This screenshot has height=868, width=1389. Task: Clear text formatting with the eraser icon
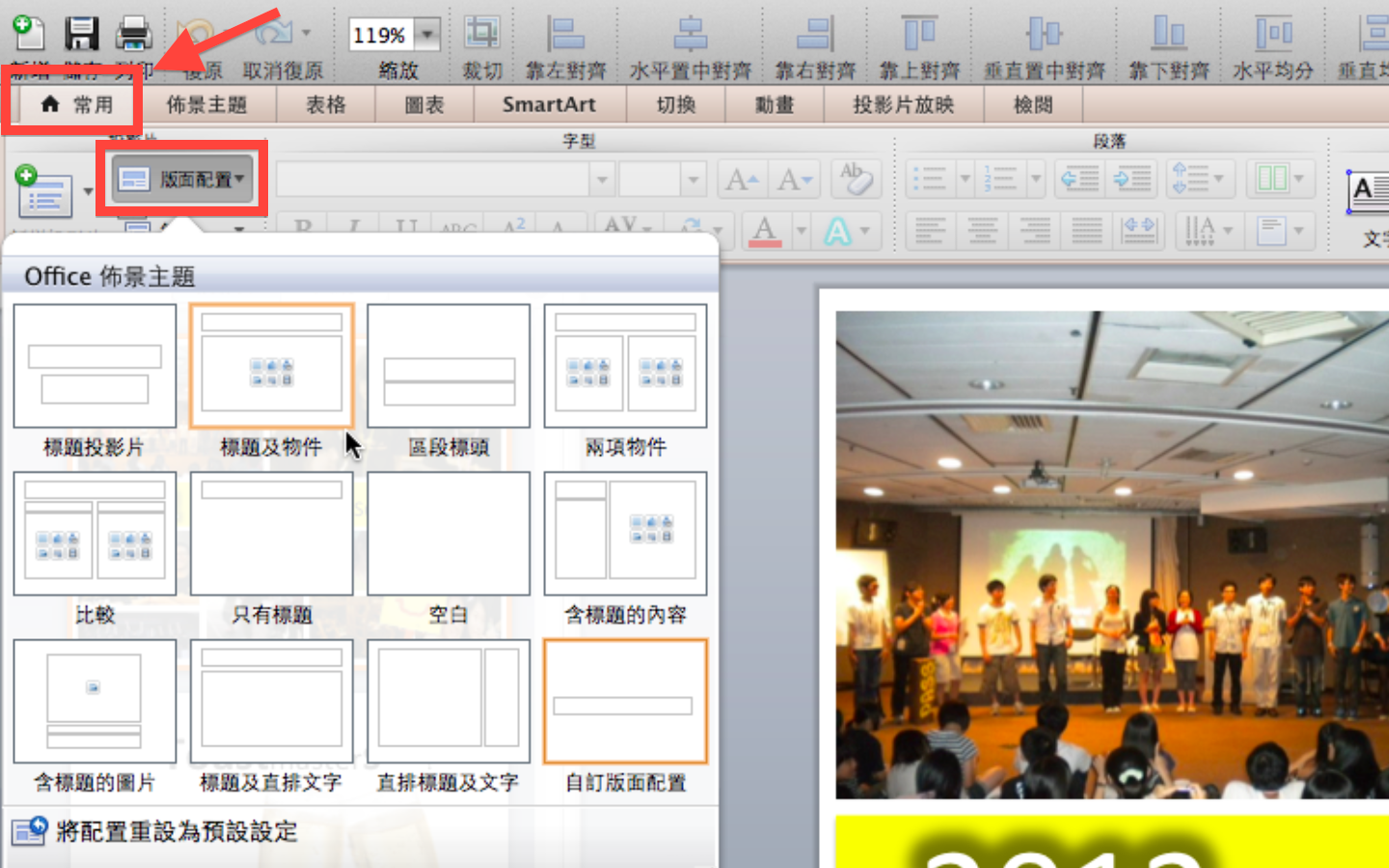pyautogui.click(x=856, y=178)
